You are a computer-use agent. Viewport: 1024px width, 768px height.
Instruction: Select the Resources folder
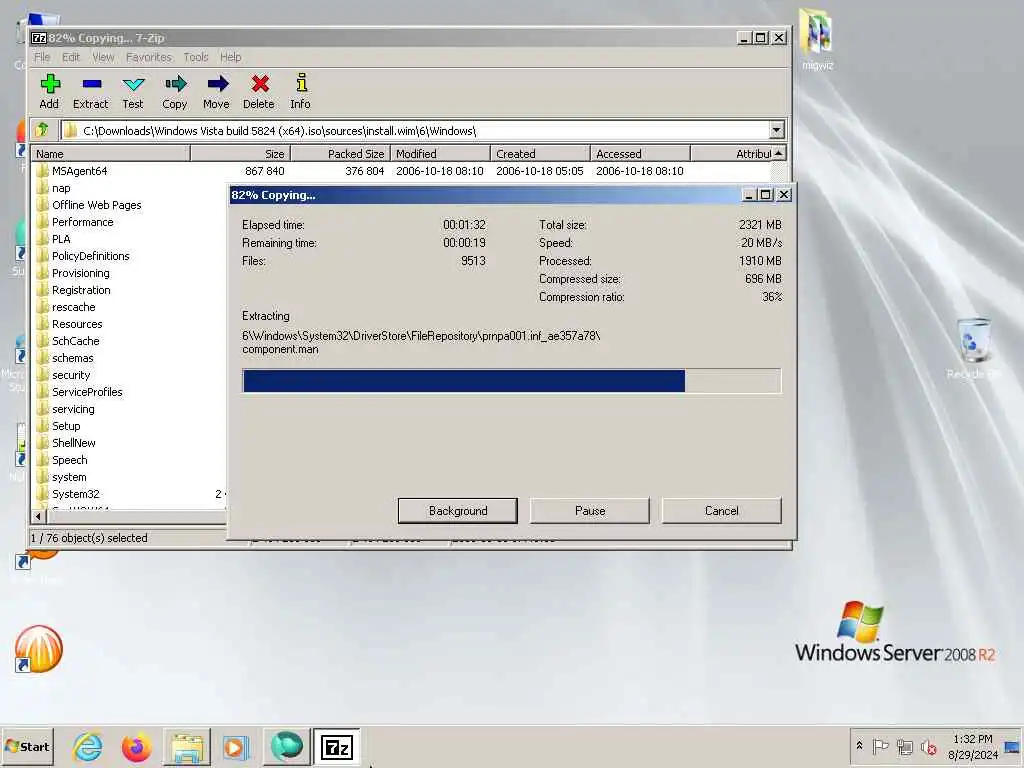click(77, 324)
